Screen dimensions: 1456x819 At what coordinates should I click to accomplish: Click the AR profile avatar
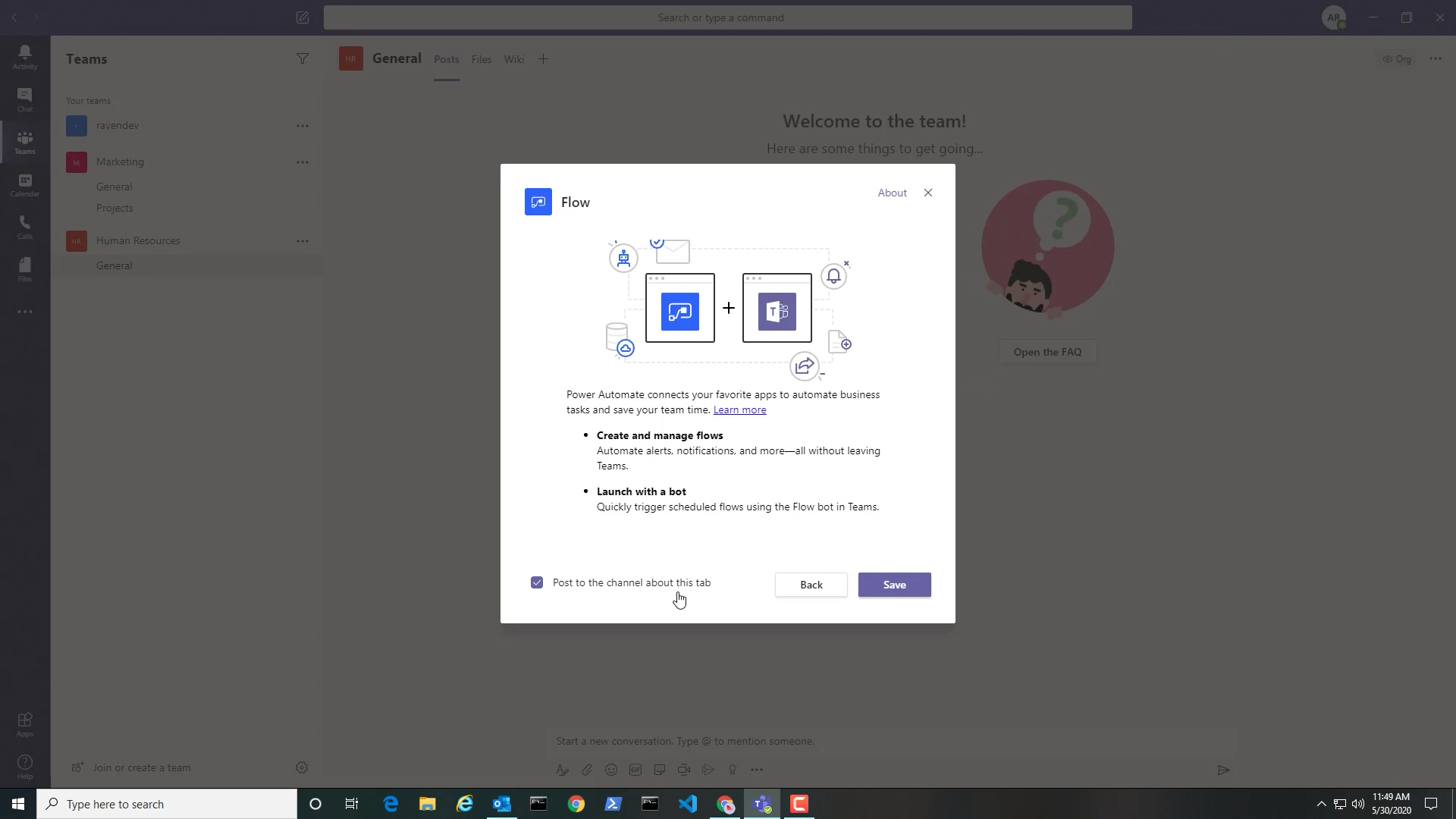click(x=1334, y=17)
